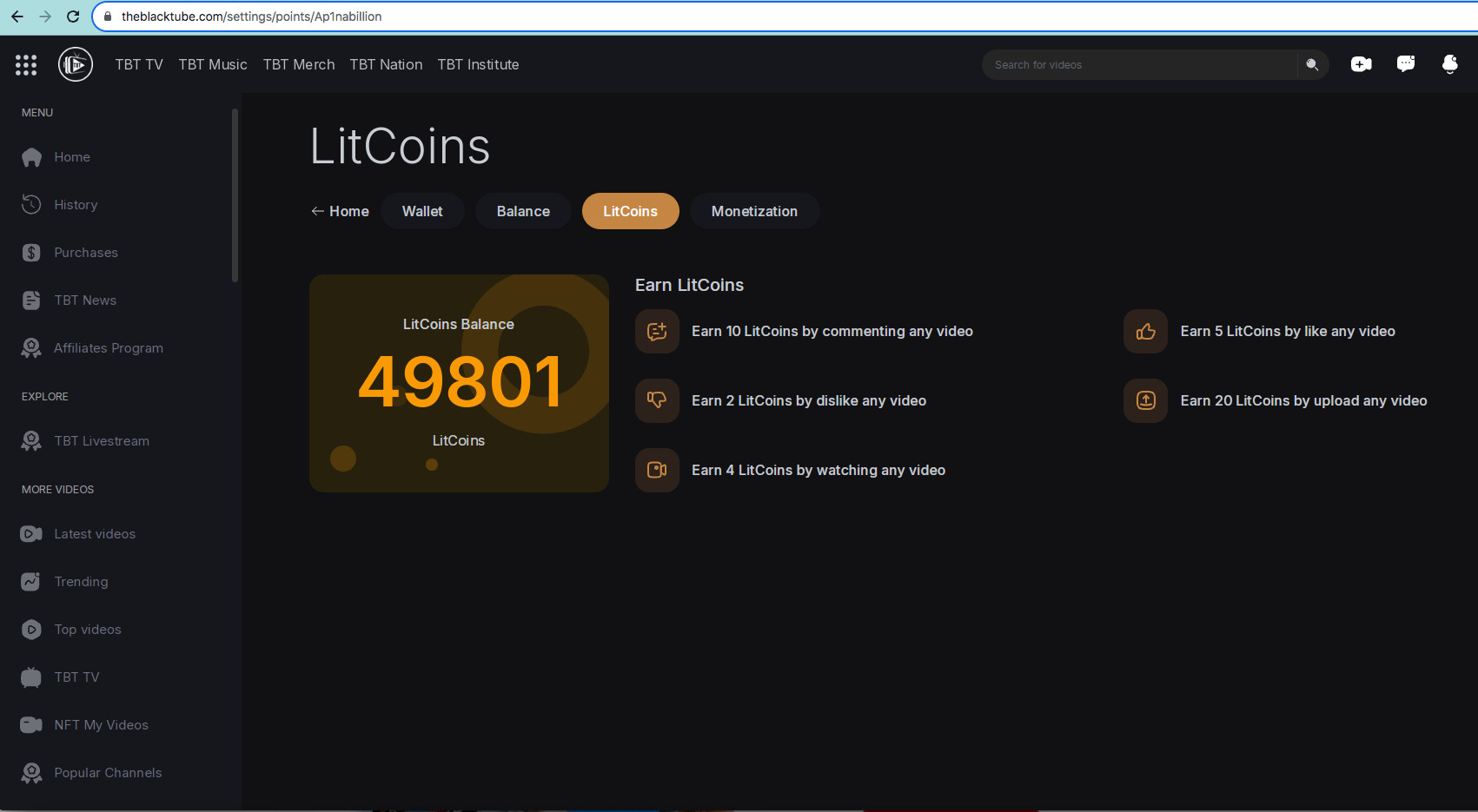This screenshot has height=812, width=1478.
Task: Click the Popular Channels badge icon
Action: coord(31,773)
